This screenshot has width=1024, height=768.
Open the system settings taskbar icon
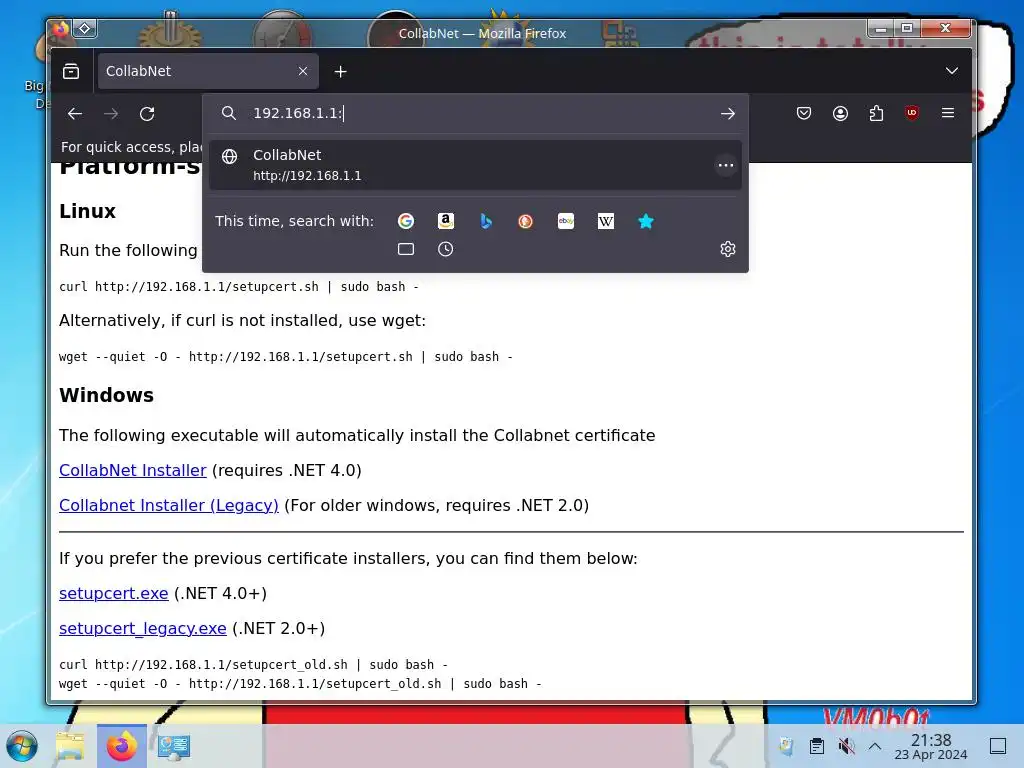pos(174,746)
